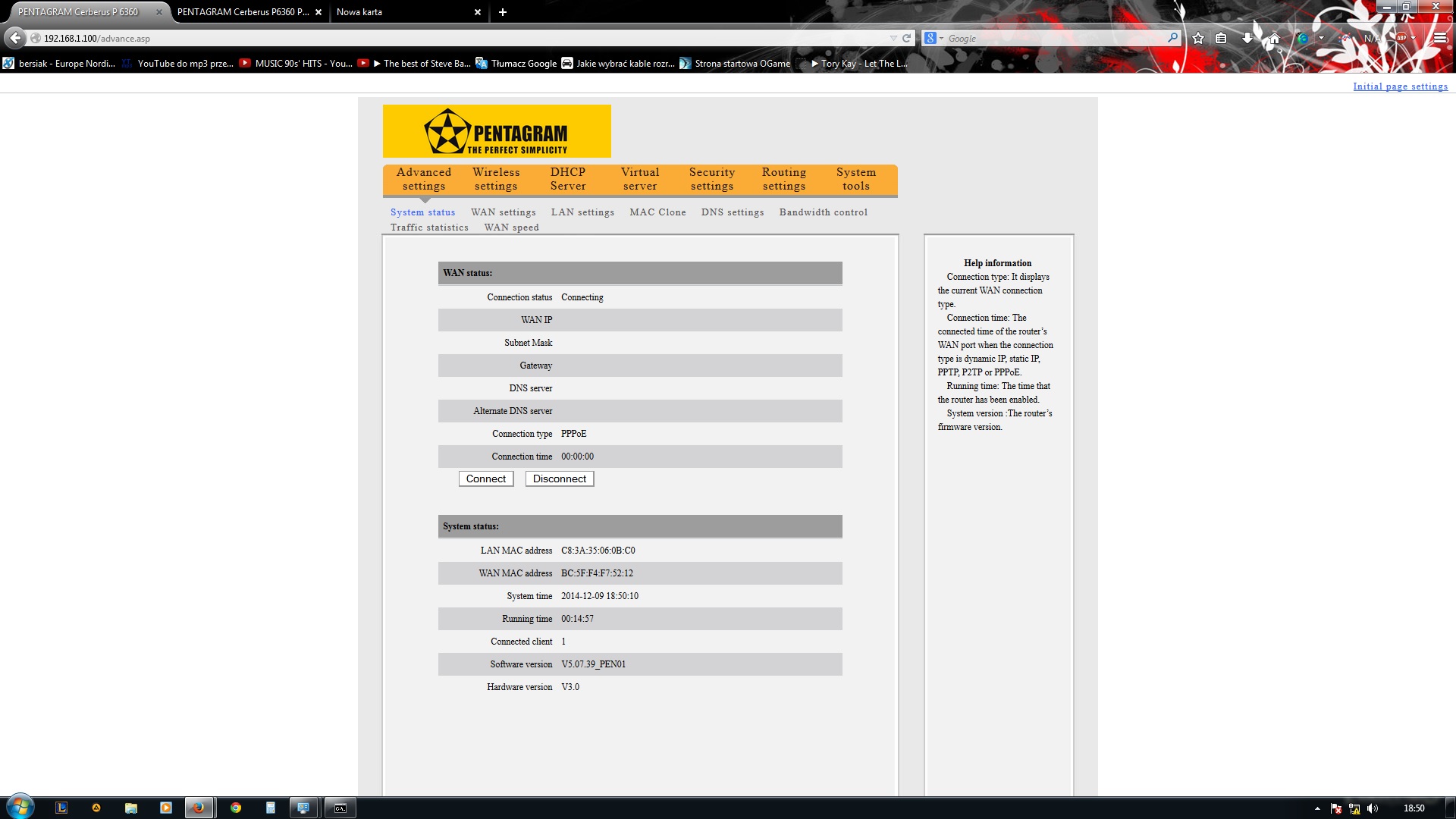1456x819 pixels.
Task: Open the URL history dropdown arrow
Action: pos(893,38)
